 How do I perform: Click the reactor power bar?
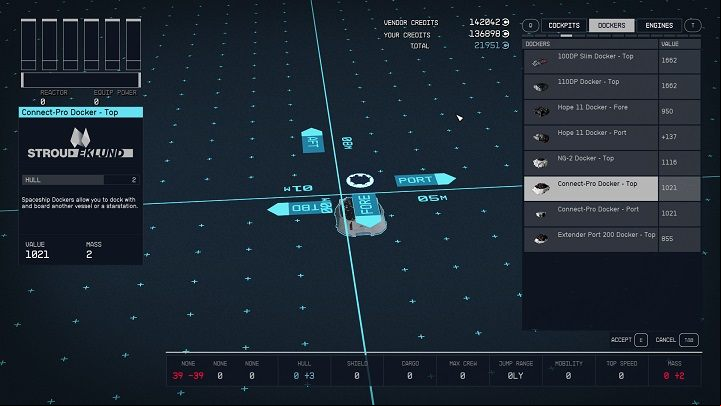click(x=80, y=80)
